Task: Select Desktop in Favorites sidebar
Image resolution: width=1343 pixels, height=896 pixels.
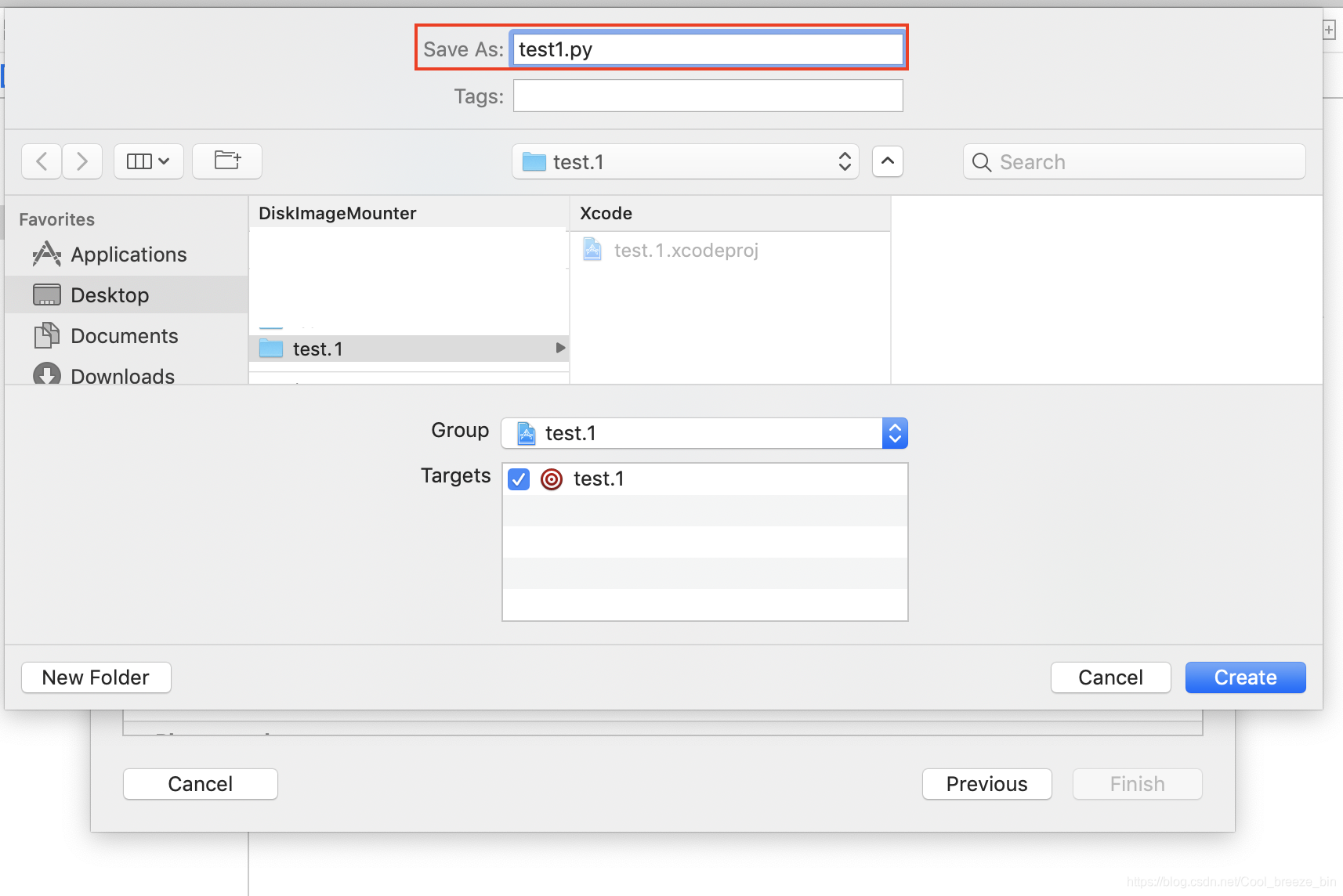Action: pos(126,294)
